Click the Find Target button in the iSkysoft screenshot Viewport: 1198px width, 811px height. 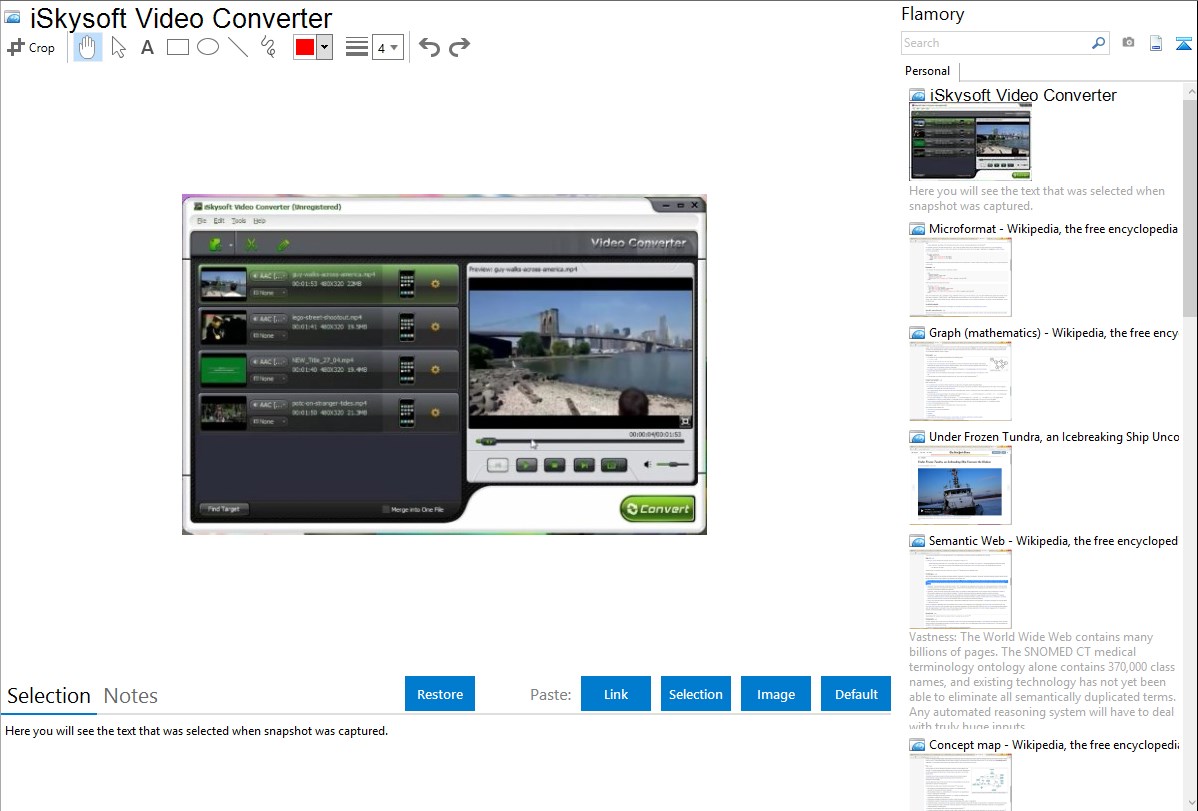224,509
